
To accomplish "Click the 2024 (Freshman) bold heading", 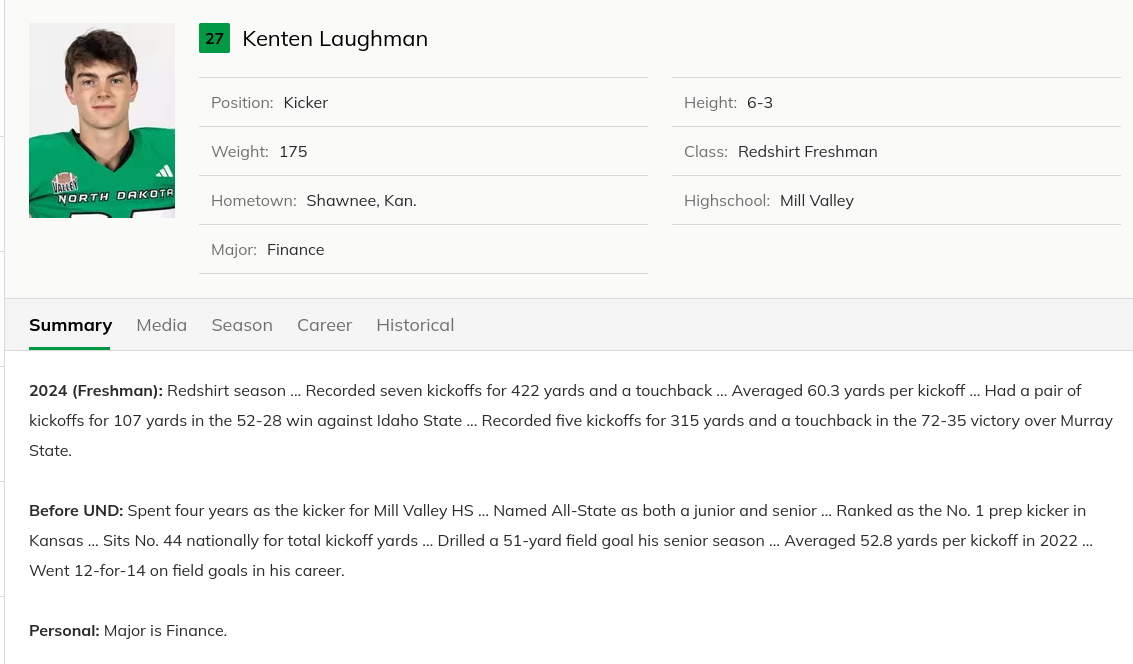I will click(x=96, y=391).
